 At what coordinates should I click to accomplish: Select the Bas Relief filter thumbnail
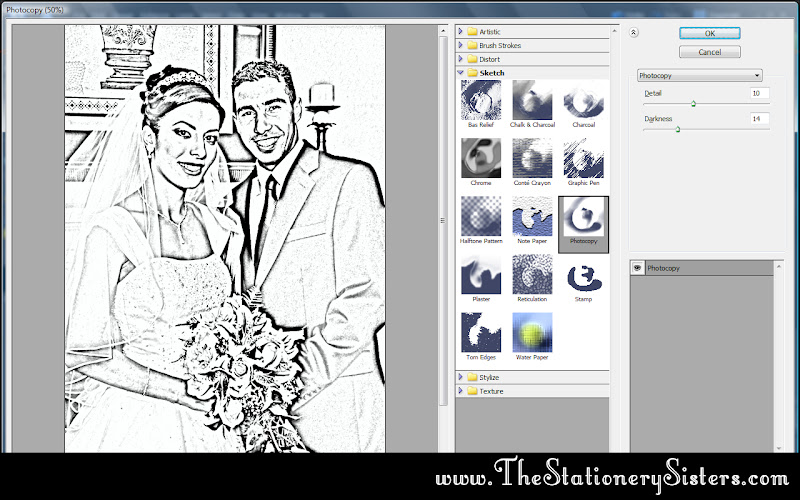coord(481,100)
